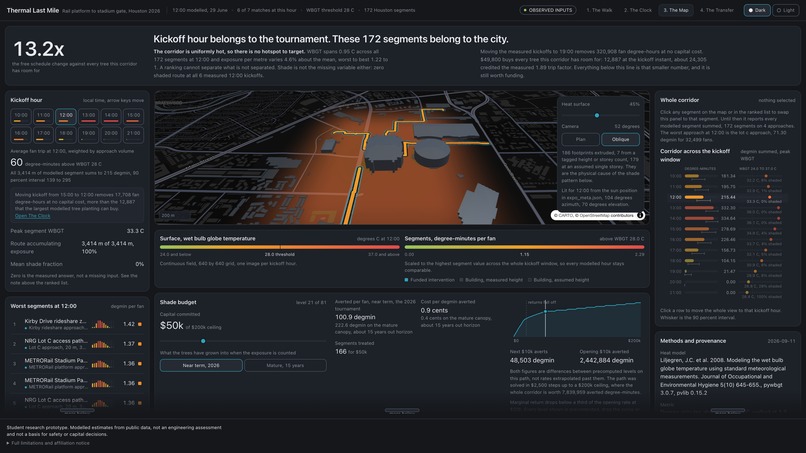The width and height of the screenshot is (806, 453).
Task: Switch to the Dark theme
Action: [757, 10]
